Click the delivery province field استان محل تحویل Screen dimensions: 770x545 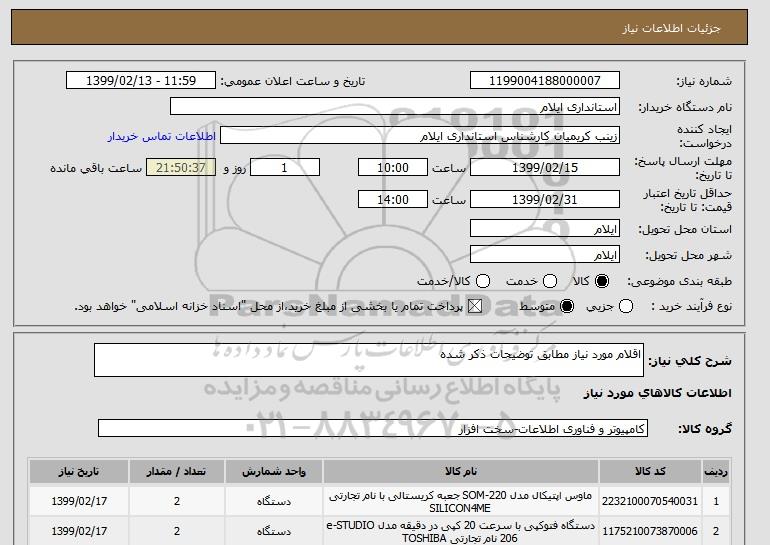[x=545, y=229]
